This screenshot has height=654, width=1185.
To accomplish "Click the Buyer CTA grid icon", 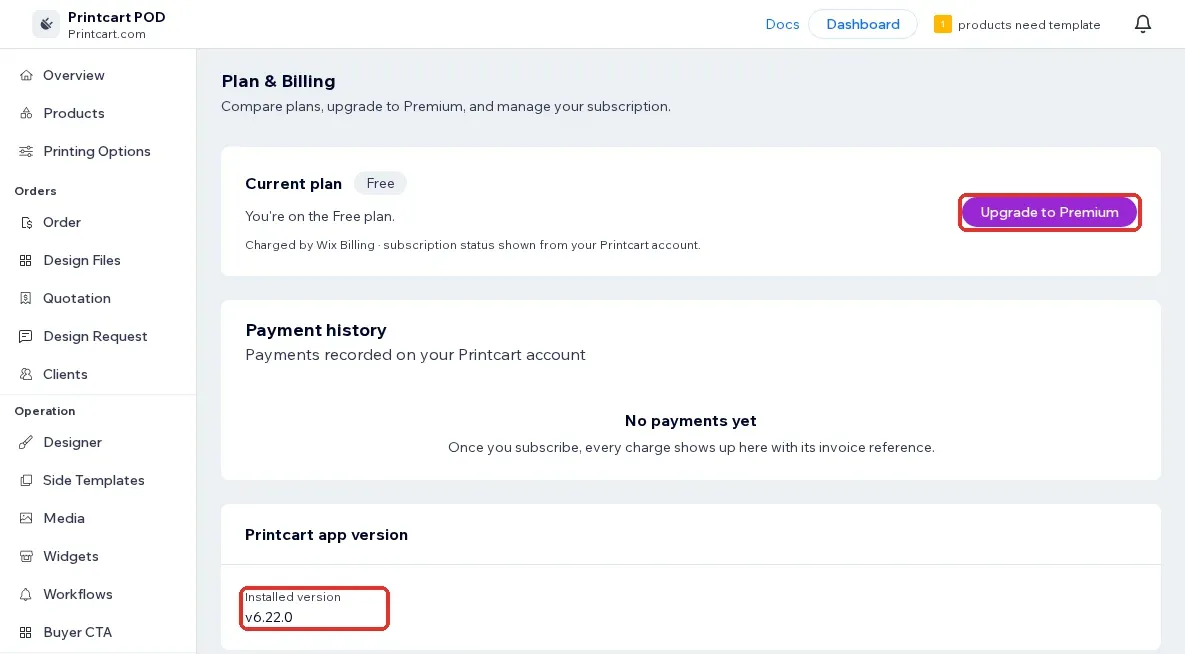I will click(x=26, y=632).
